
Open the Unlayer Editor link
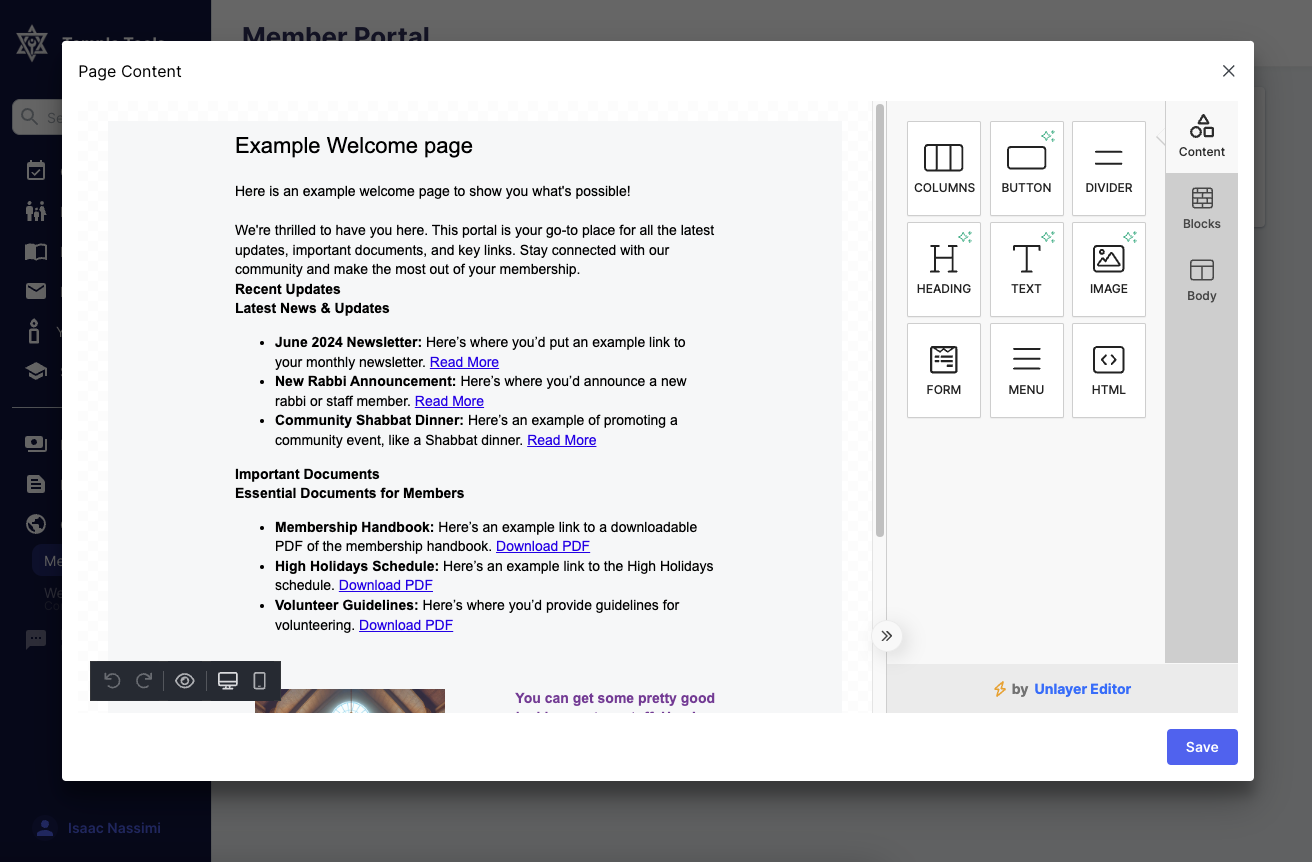[1082, 689]
